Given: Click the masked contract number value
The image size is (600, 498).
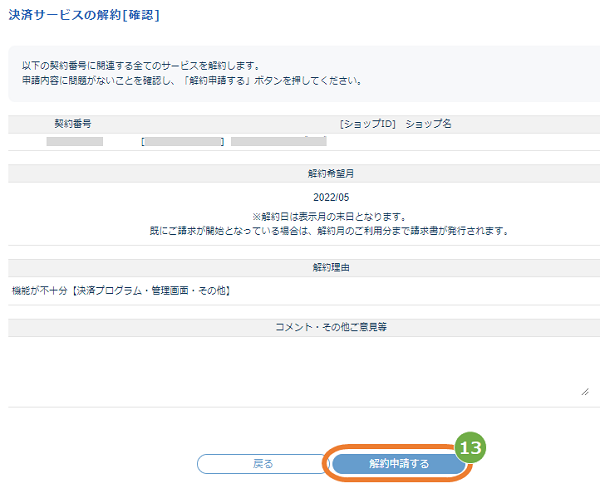Looking at the screenshot, I should [x=75, y=141].
